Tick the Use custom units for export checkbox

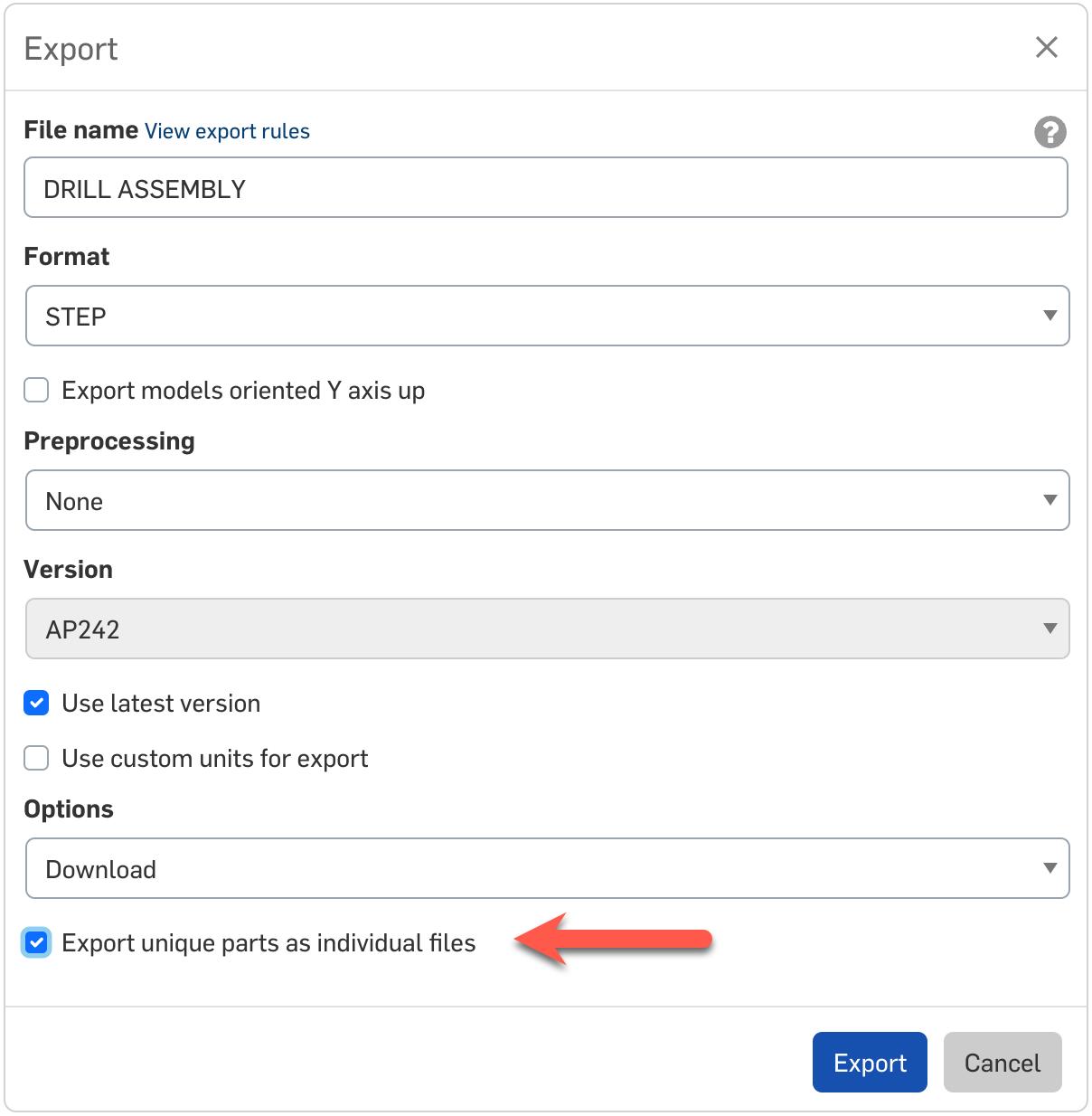(36, 759)
